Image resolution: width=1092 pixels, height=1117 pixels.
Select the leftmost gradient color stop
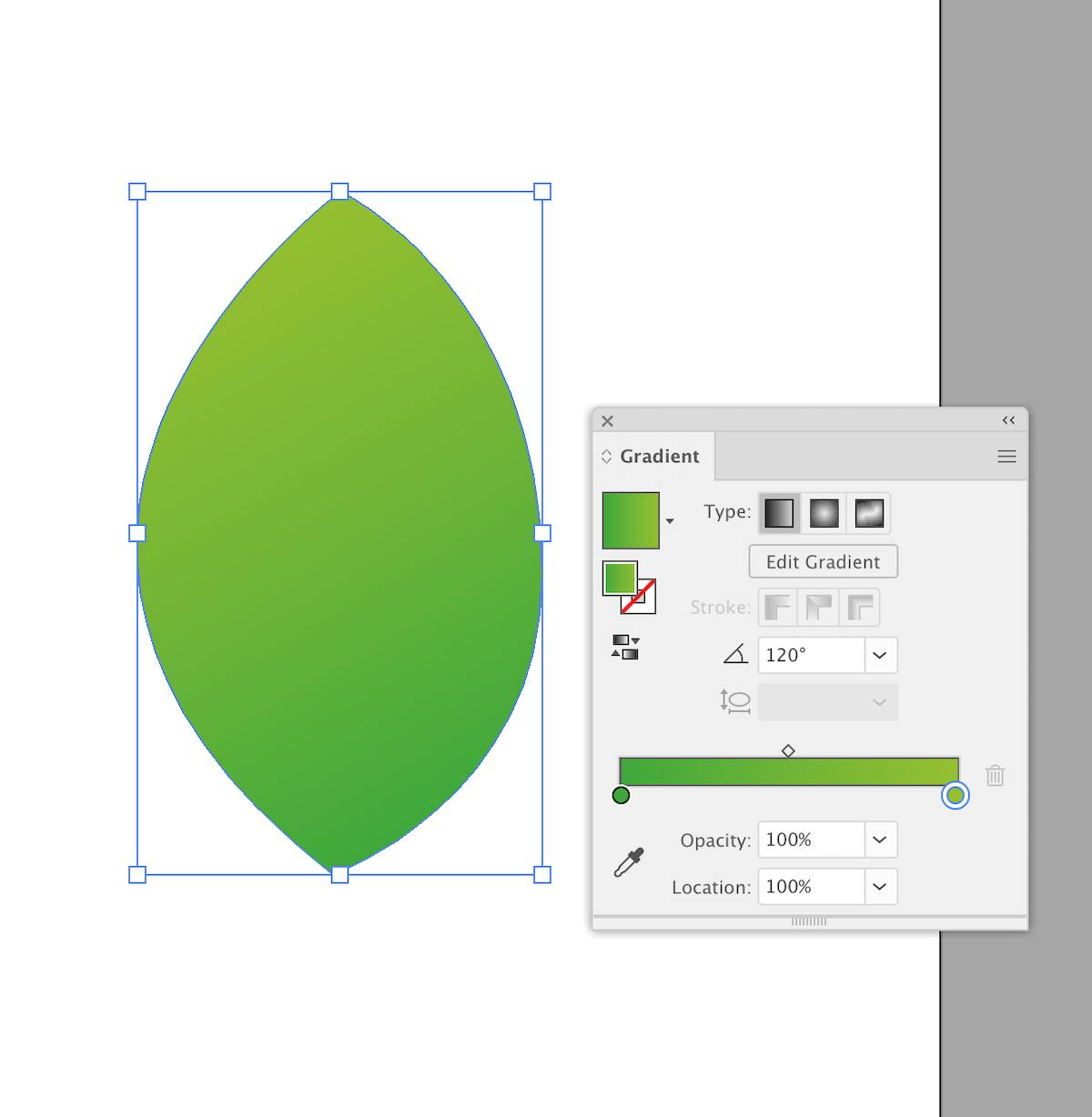coord(622,796)
